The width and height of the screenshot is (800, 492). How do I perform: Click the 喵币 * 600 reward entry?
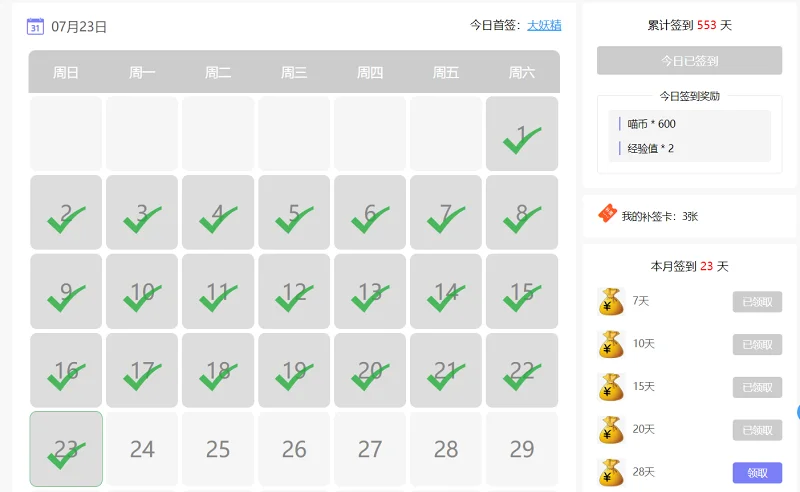click(652, 124)
